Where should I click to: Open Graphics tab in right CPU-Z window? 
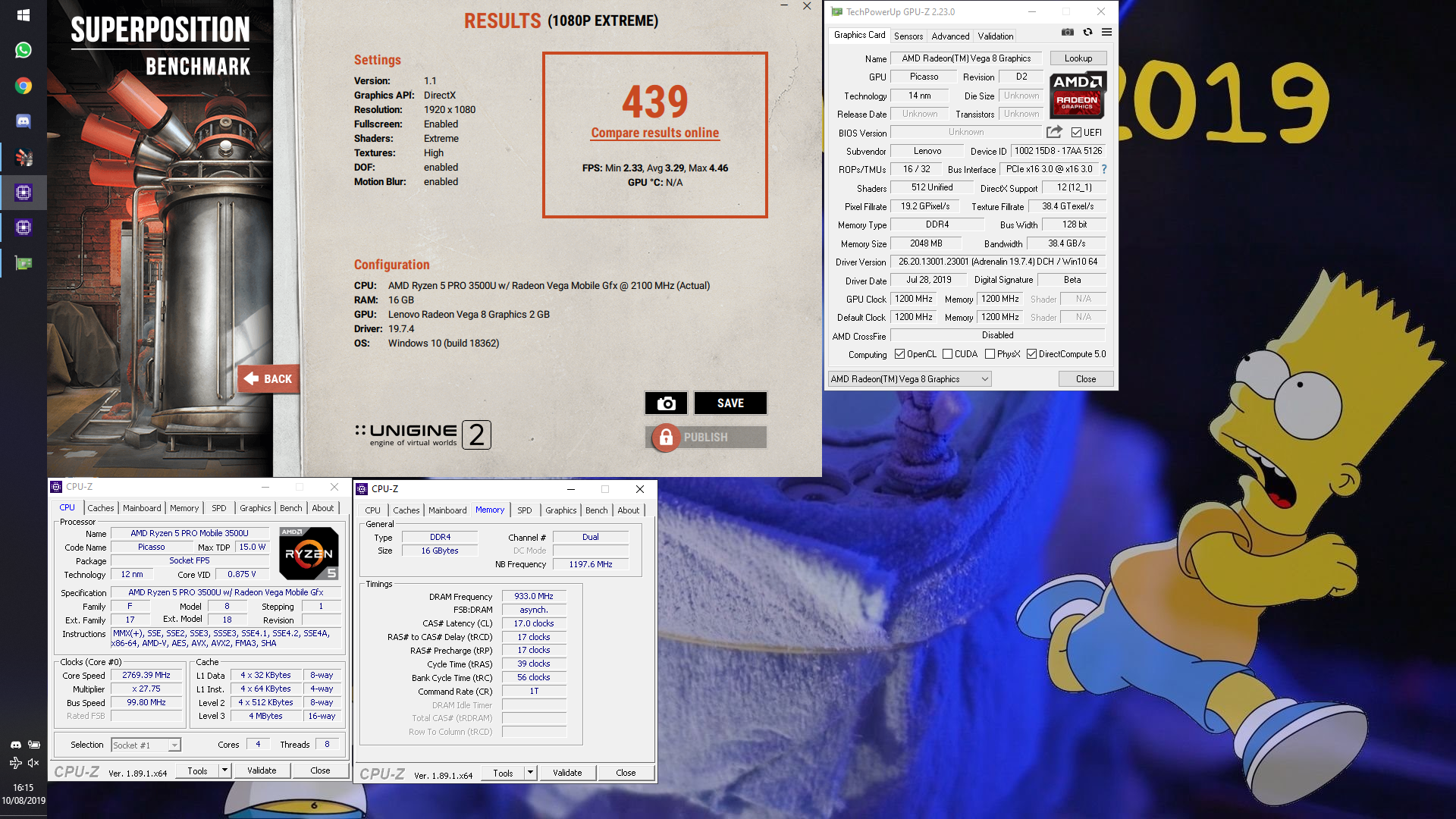pos(560,510)
